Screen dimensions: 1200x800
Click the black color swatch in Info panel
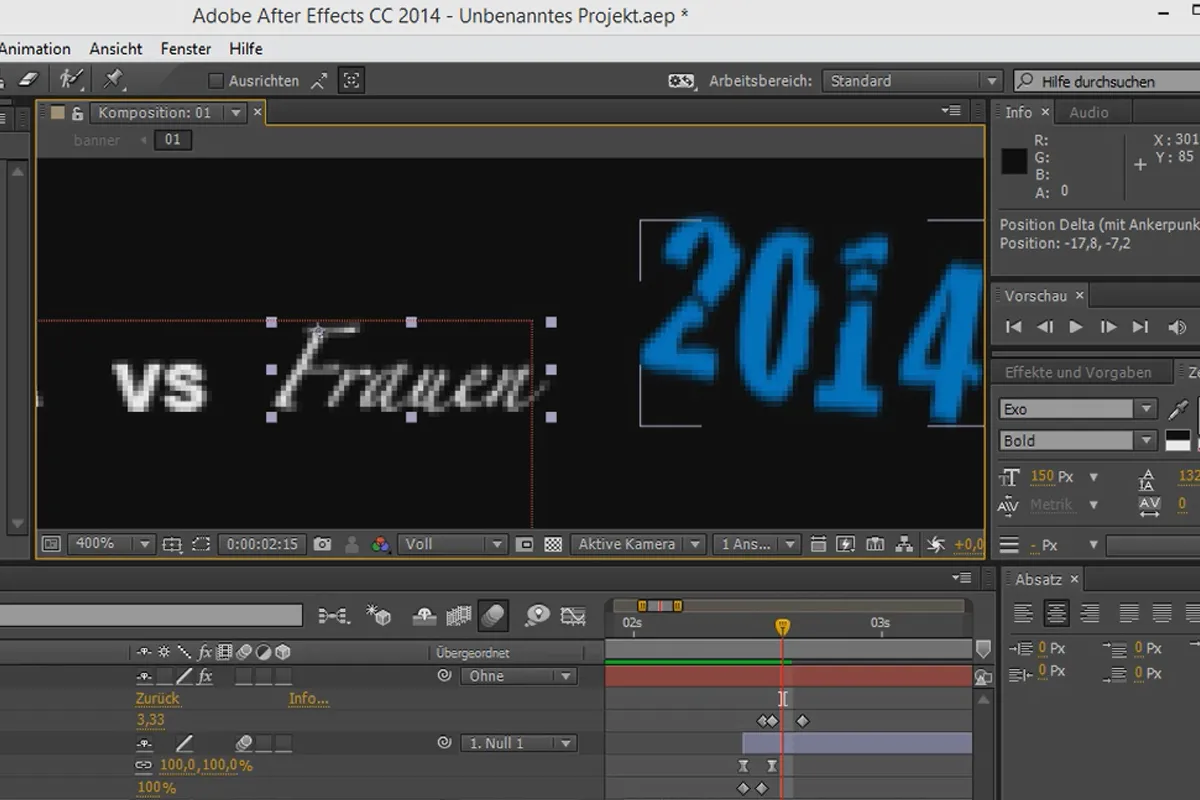point(1015,160)
